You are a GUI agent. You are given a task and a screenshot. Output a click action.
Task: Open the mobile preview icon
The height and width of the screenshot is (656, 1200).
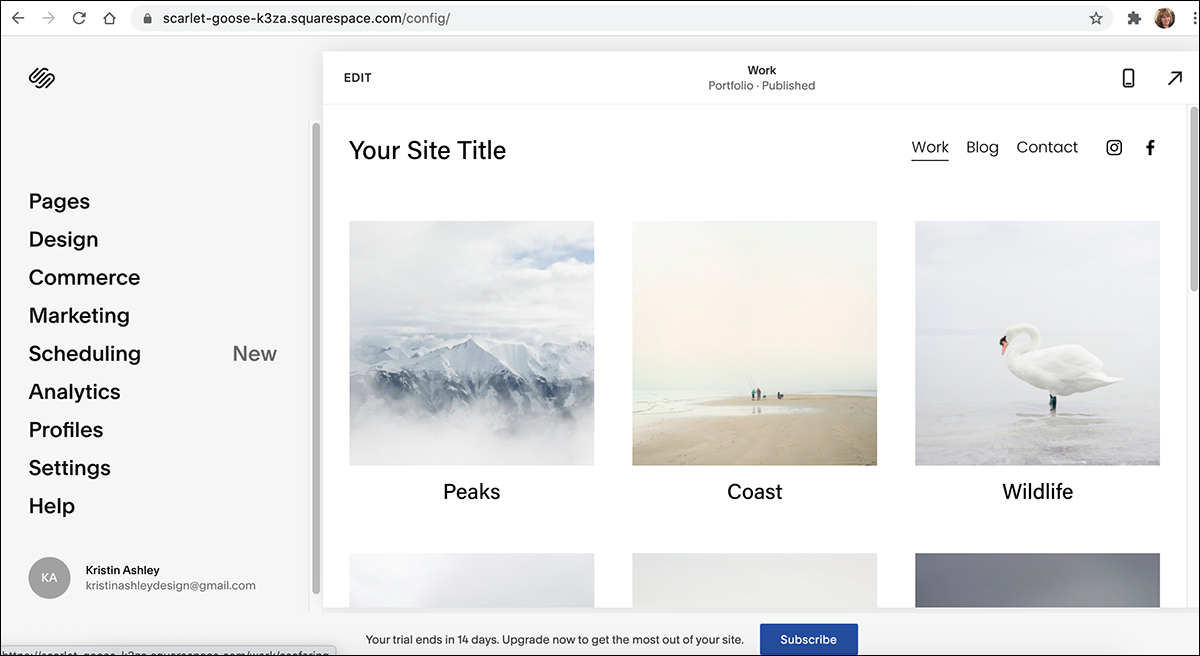(x=1128, y=77)
